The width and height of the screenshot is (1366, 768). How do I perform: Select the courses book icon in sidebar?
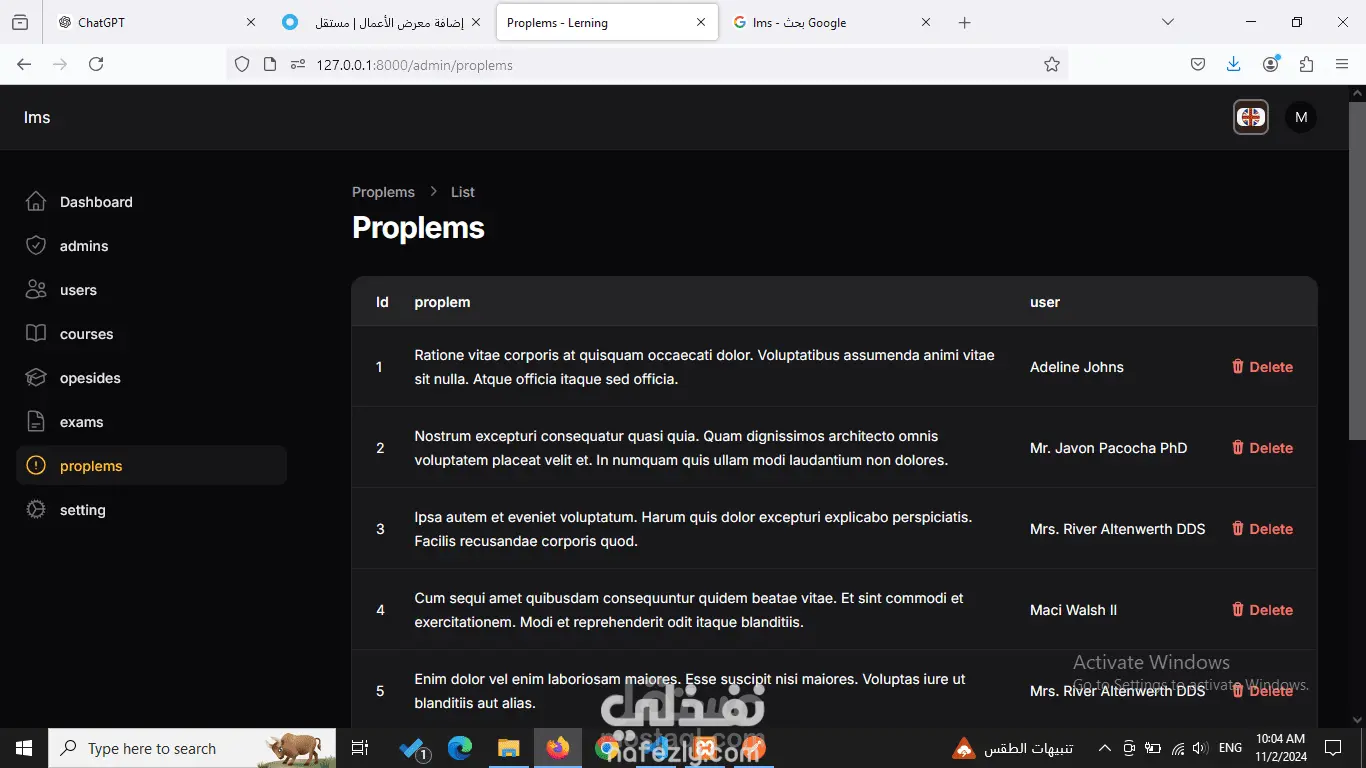(x=36, y=334)
